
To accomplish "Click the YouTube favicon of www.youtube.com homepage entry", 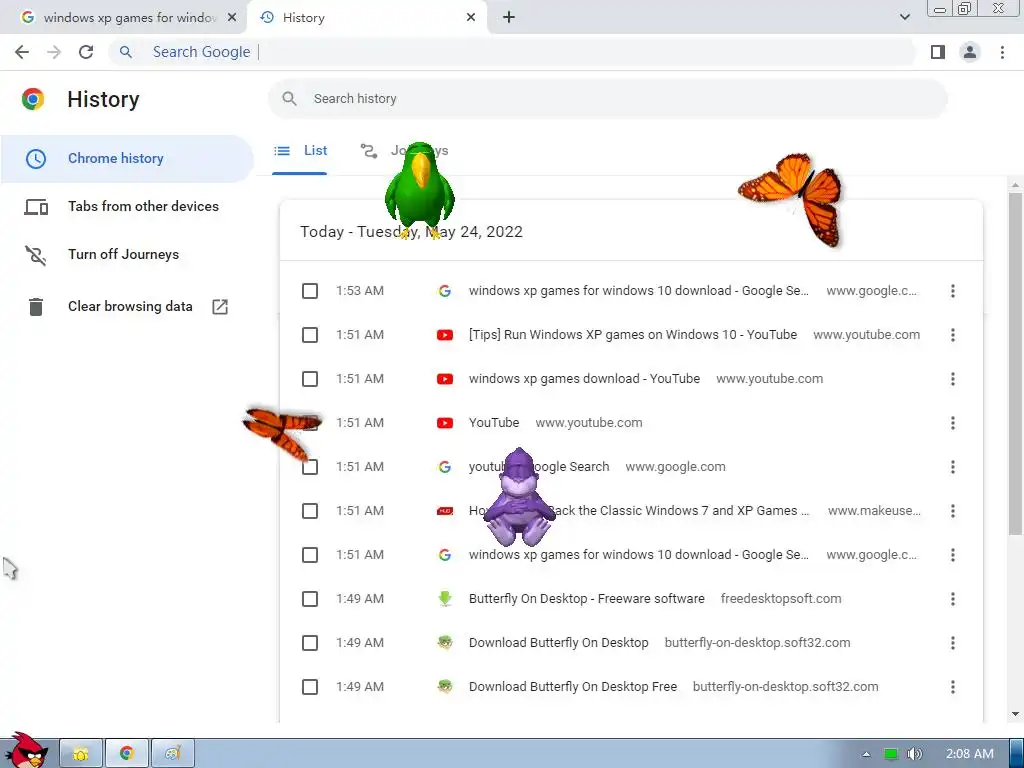I will pos(445,423).
